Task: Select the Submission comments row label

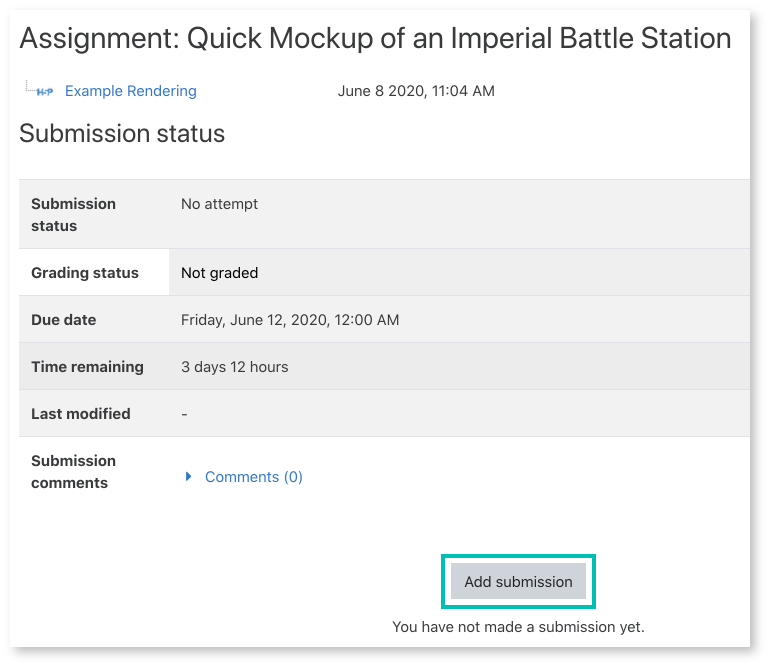Action: (73, 471)
